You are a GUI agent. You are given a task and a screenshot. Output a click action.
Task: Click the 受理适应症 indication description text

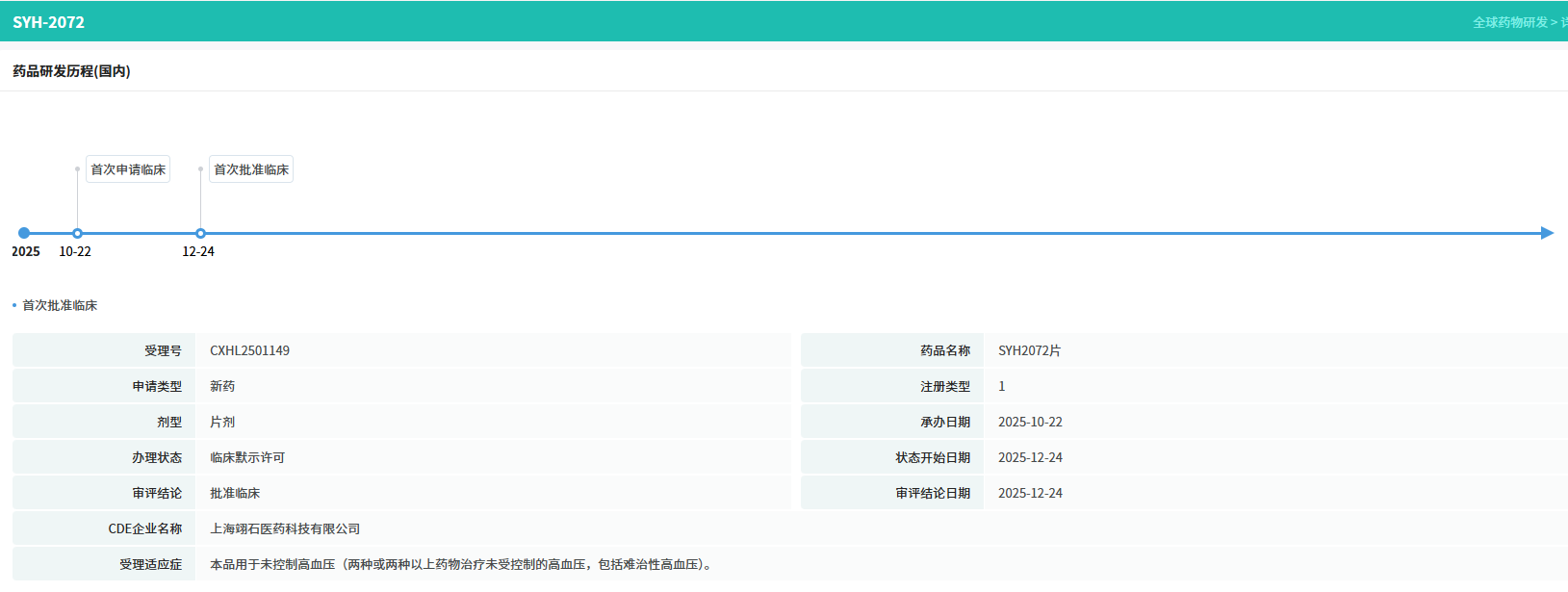[463, 564]
